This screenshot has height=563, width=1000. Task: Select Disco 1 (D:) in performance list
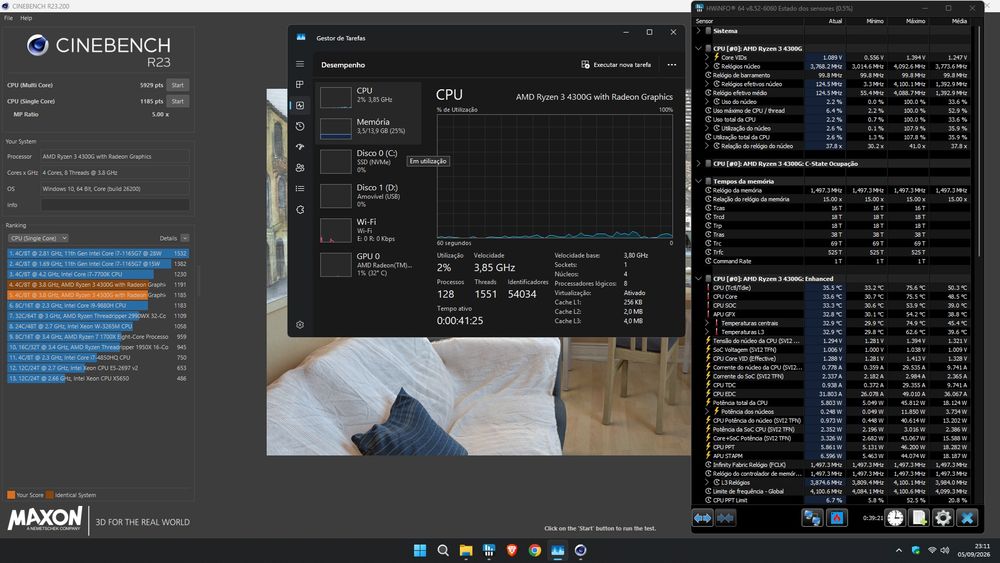[x=369, y=196]
